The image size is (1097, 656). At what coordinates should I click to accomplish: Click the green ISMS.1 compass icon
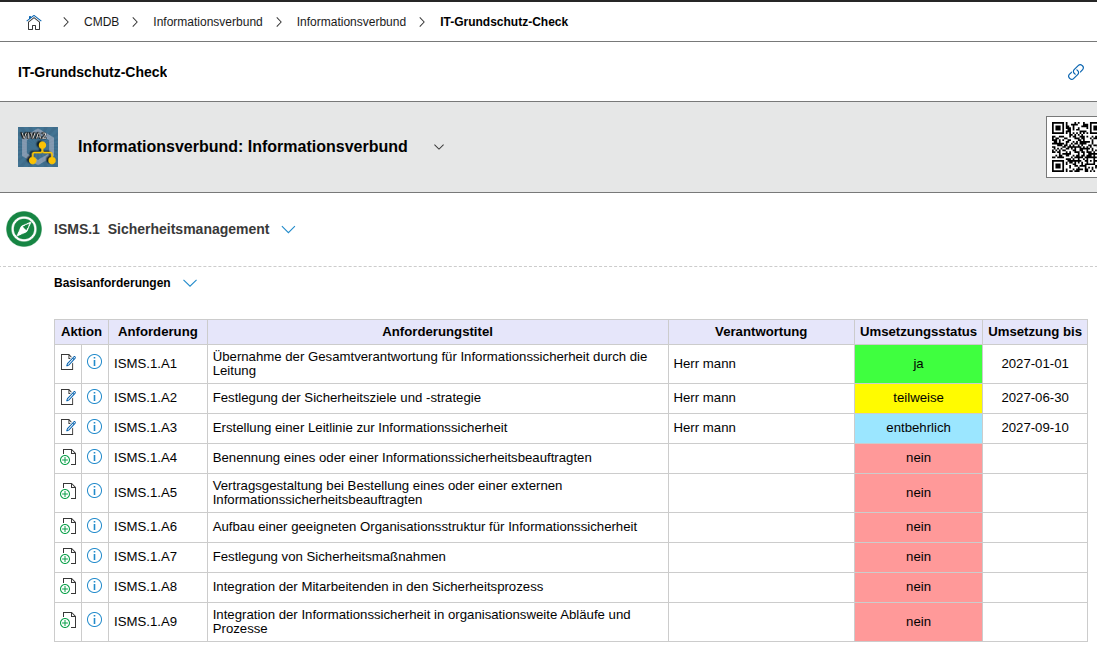[22, 229]
